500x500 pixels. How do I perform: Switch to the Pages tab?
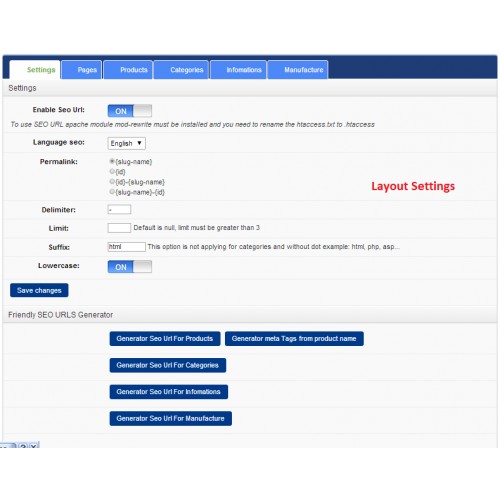click(82, 70)
